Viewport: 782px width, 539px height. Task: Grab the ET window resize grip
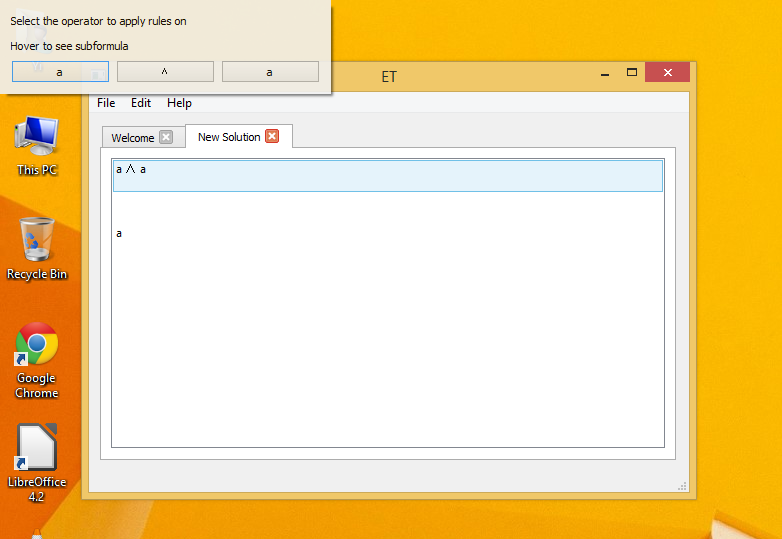coord(683,486)
